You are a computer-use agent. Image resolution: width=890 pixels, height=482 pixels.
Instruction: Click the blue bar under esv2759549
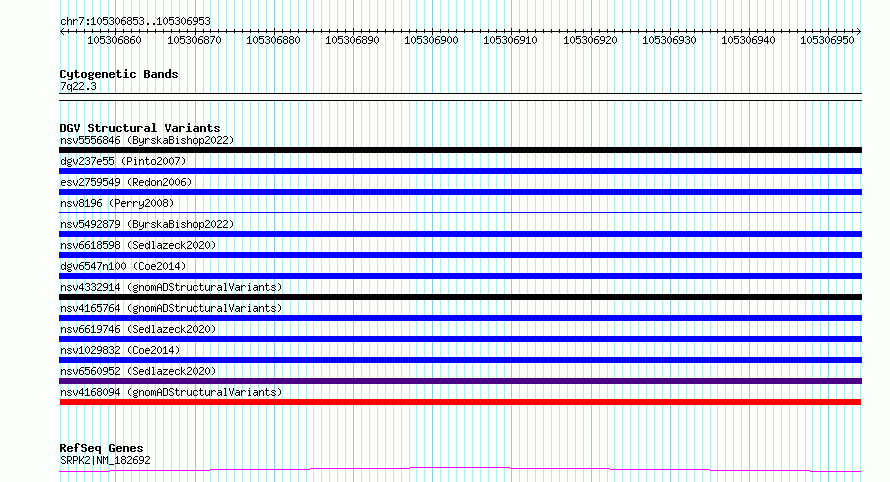point(460,192)
